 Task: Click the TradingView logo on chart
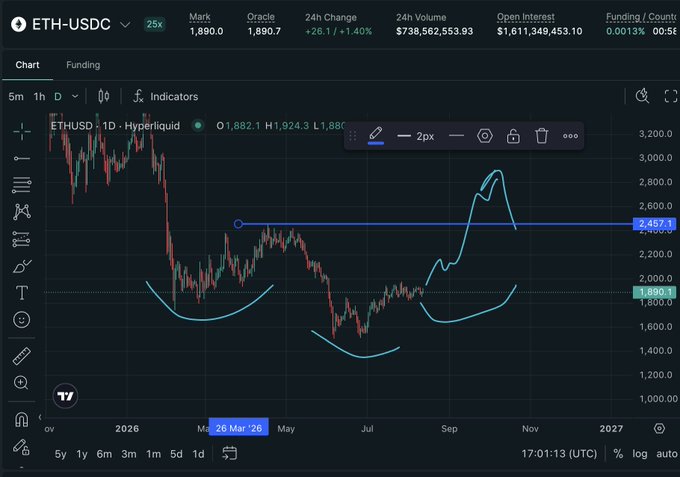pyautogui.click(x=65, y=396)
